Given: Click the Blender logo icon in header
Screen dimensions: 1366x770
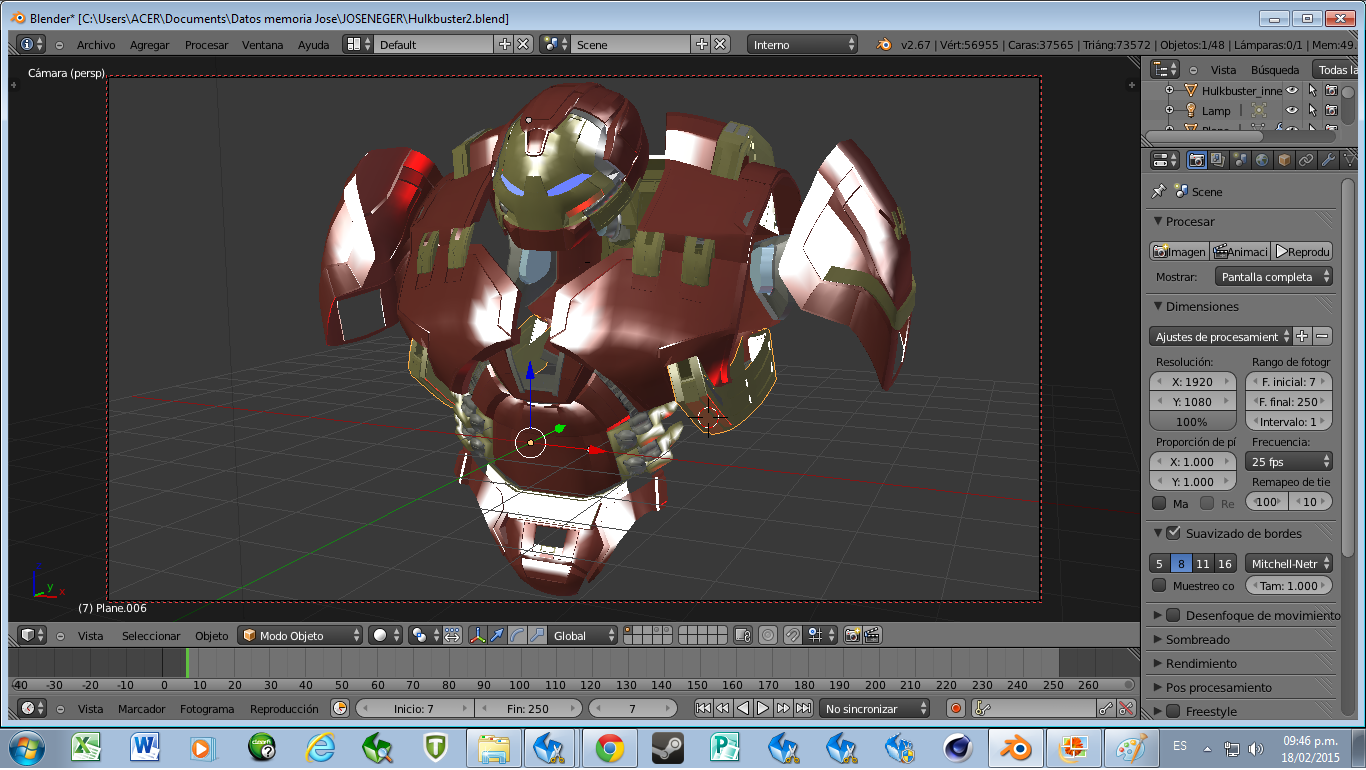Looking at the screenshot, I should pos(884,44).
